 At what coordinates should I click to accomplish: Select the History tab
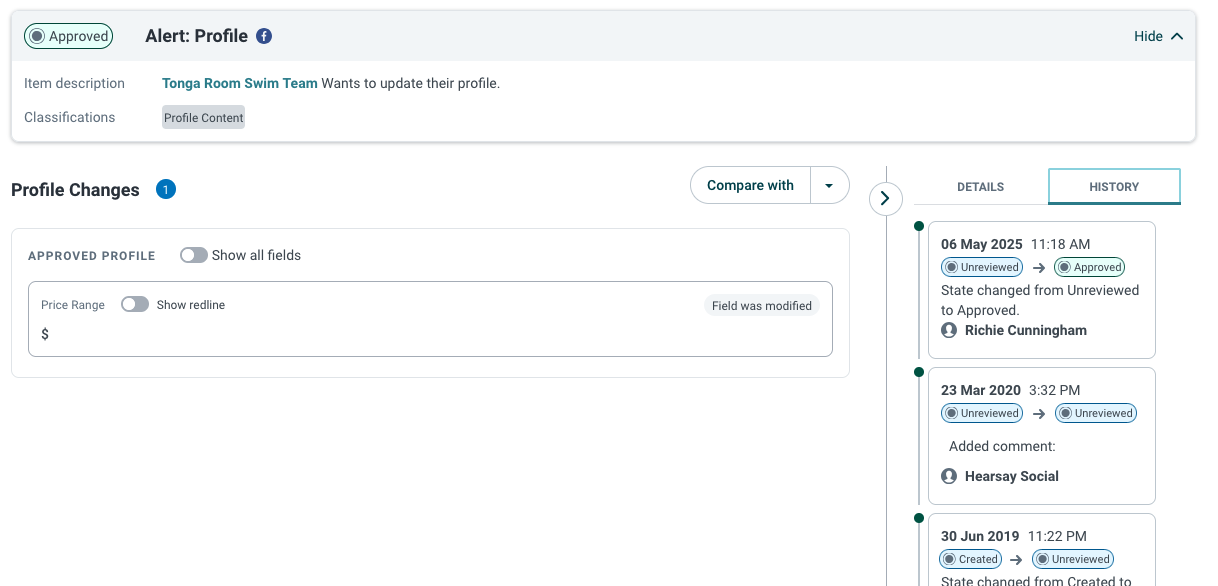coord(1114,187)
